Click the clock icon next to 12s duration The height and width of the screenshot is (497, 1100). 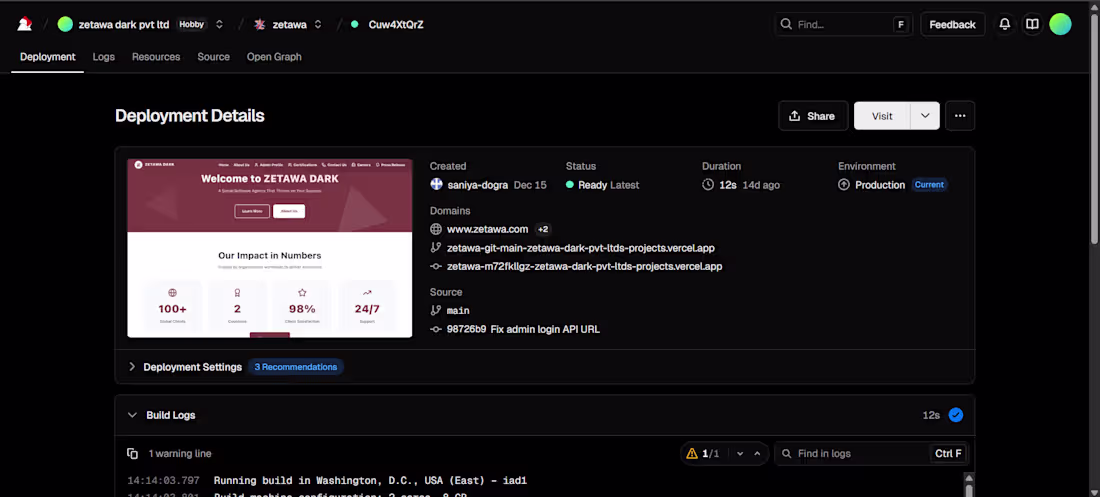(x=708, y=185)
